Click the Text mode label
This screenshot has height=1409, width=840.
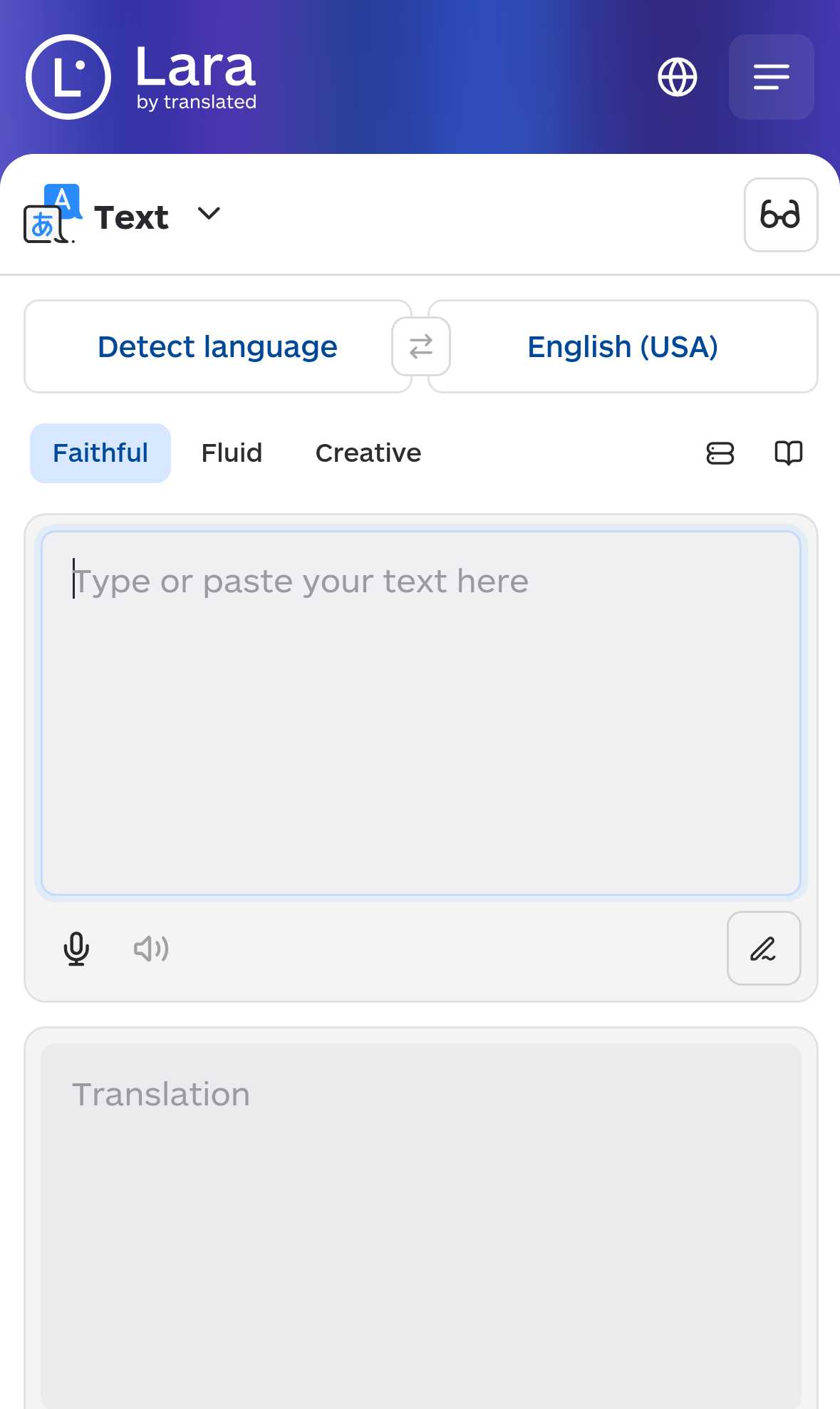[131, 217]
